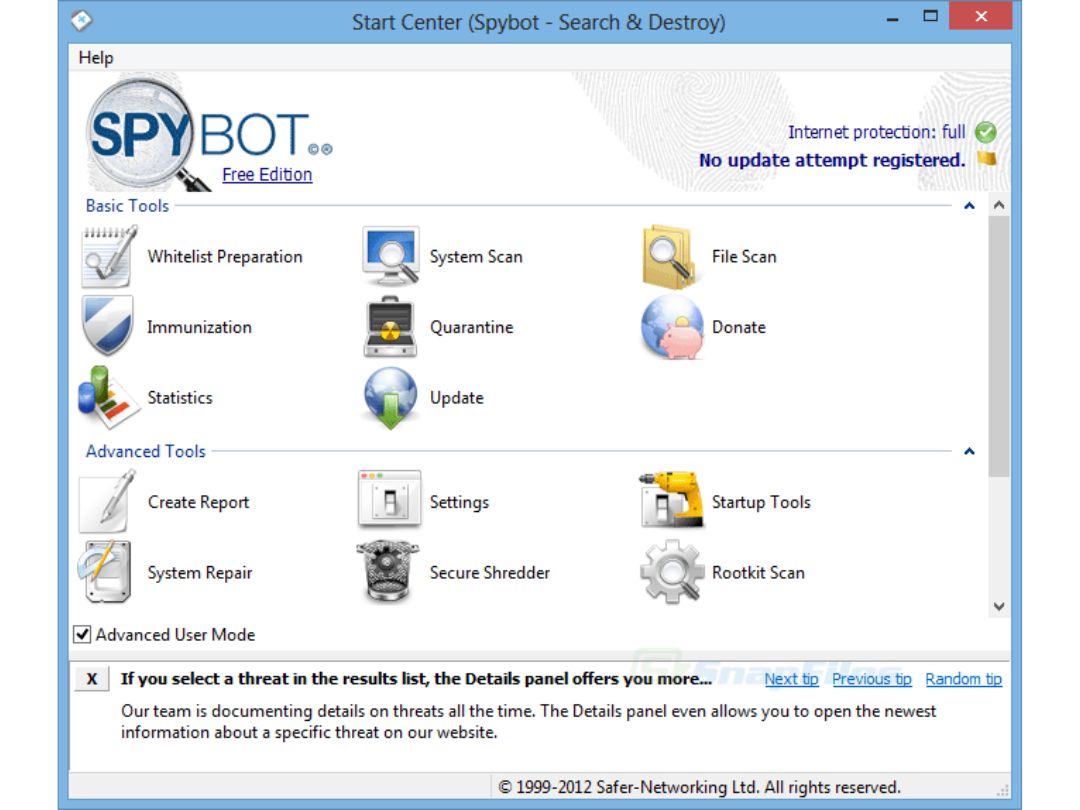Show the Next tip
Viewport: 1080px width, 810px height.
tap(791, 679)
